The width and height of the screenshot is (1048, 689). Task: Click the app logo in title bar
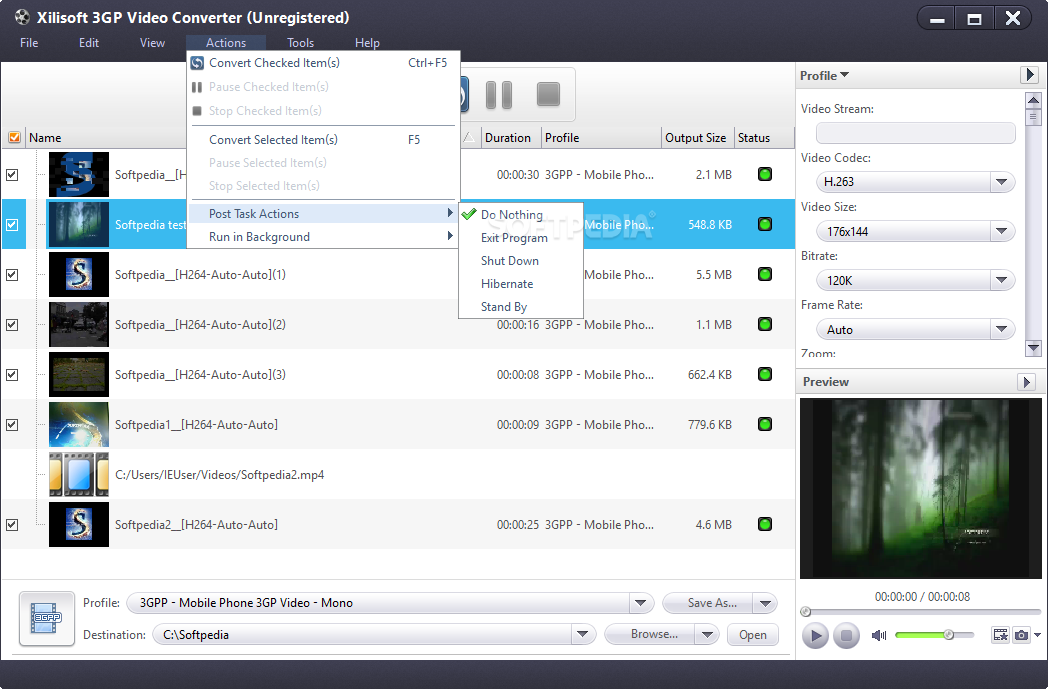[22, 17]
